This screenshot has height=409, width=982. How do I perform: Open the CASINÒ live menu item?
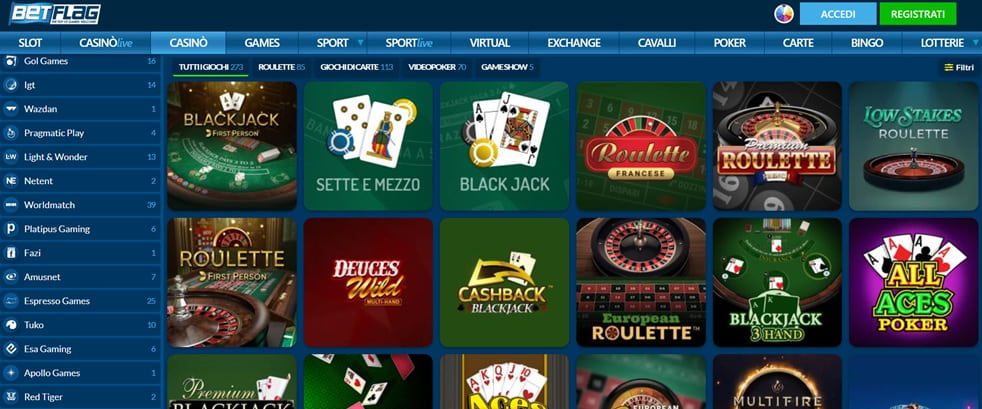[x=105, y=43]
